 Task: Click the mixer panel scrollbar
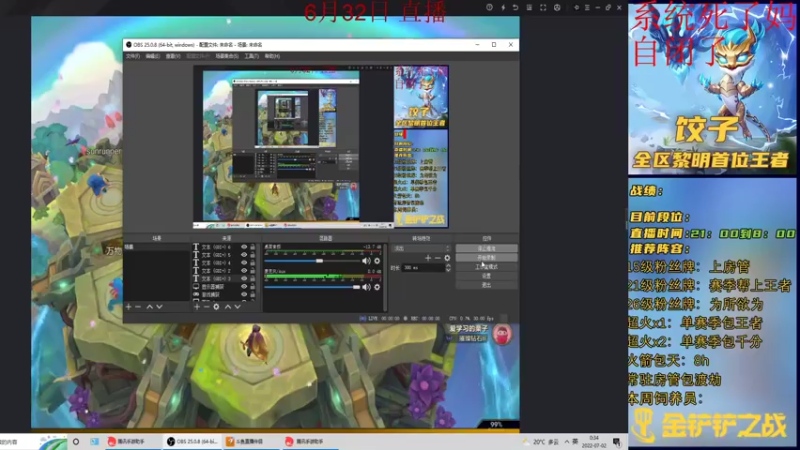(385, 277)
